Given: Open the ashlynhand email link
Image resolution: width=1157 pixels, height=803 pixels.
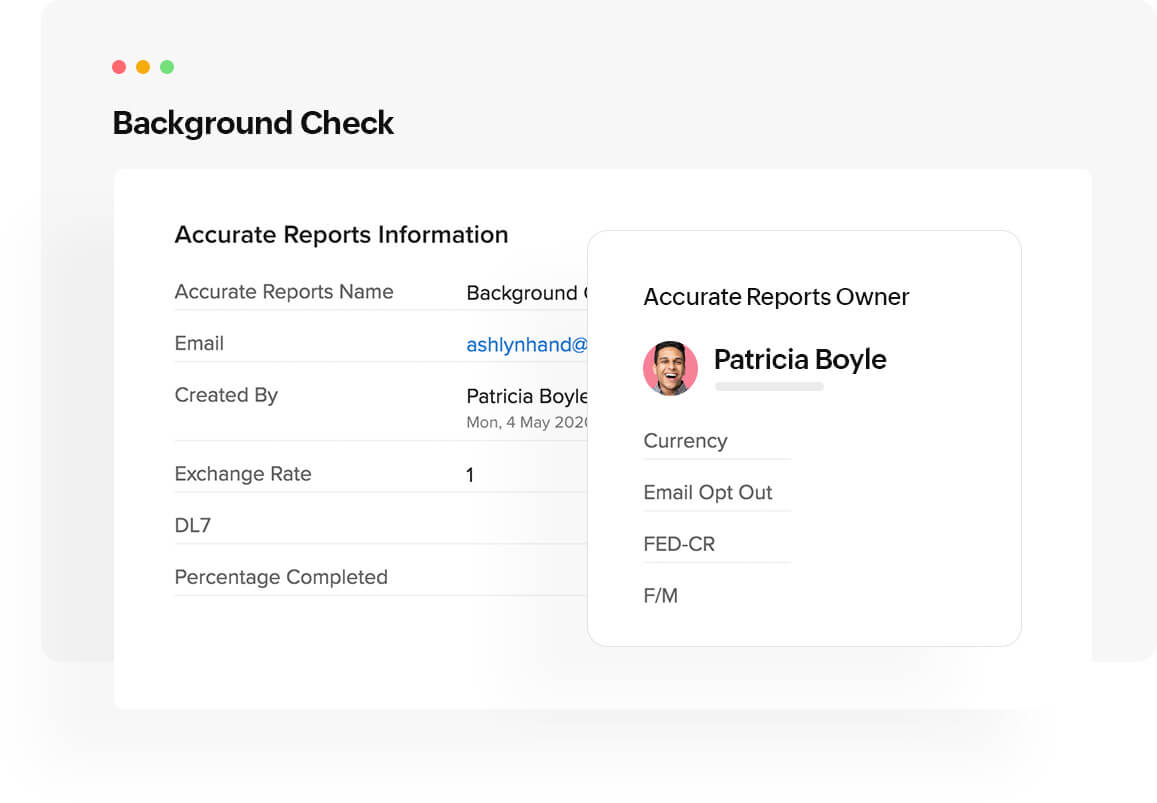Looking at the screenshot, I should point(526,345).
